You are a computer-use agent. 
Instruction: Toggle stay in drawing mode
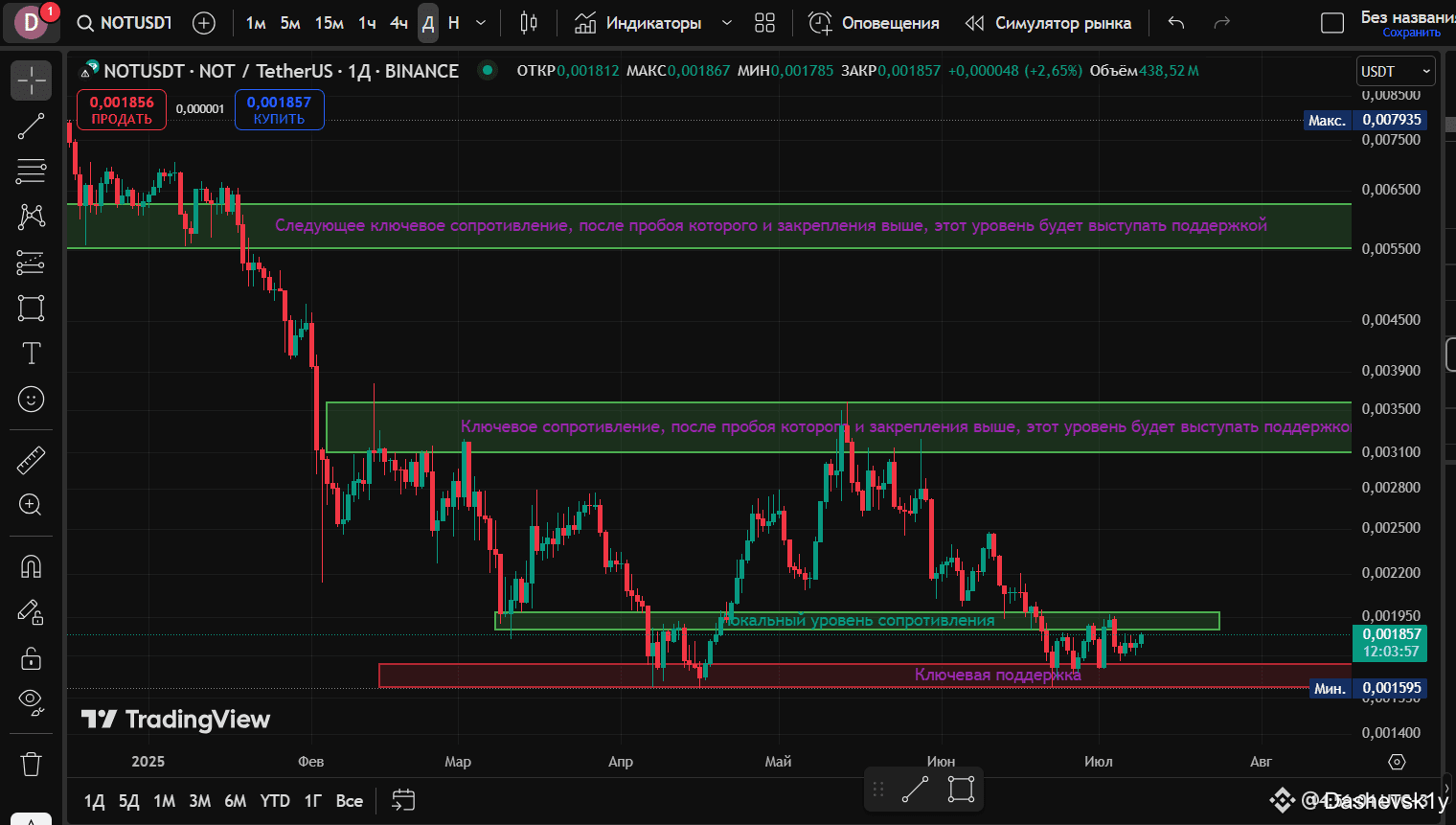click(31, 612)
